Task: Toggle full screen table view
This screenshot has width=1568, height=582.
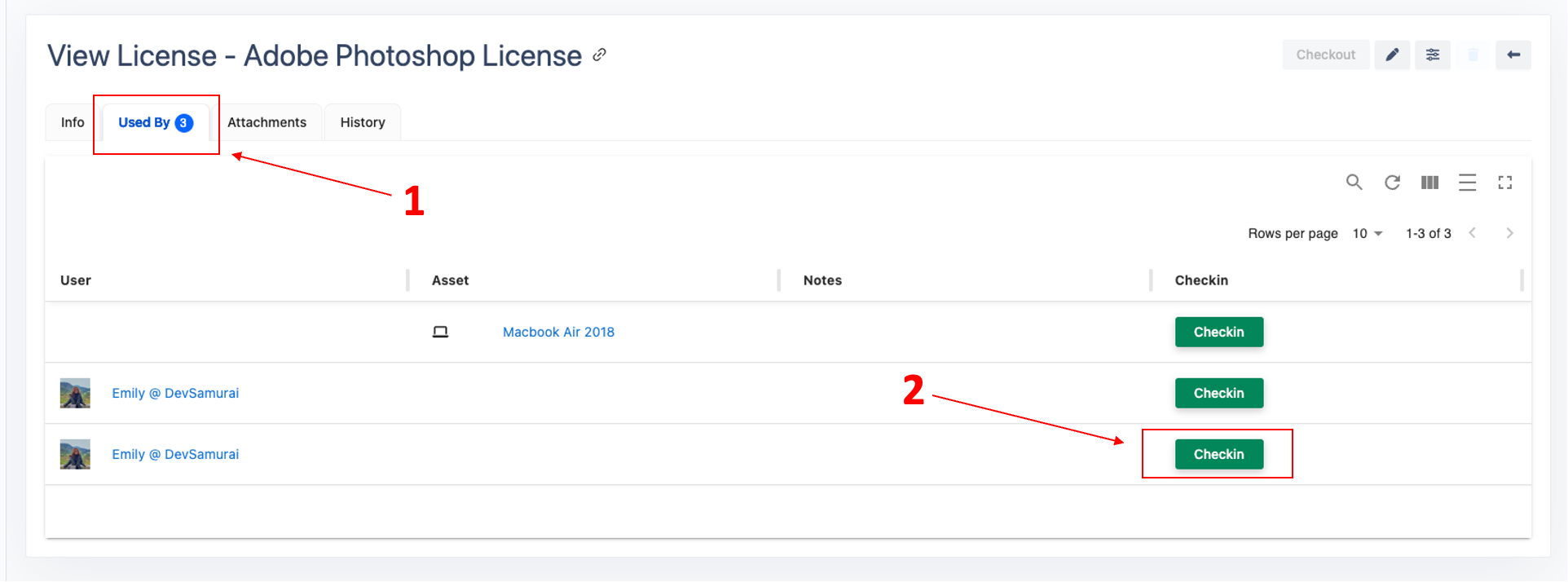Action: (1504, 183)
